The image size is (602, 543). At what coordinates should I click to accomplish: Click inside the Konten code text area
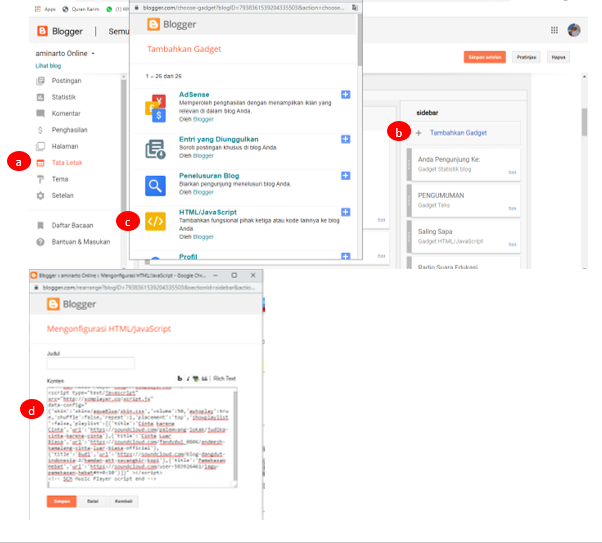click(x=140, y=437)
